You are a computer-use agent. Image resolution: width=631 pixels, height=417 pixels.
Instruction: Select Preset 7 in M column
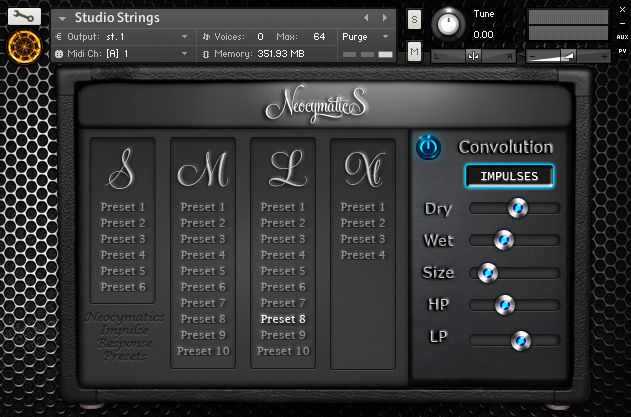(203, 303)
